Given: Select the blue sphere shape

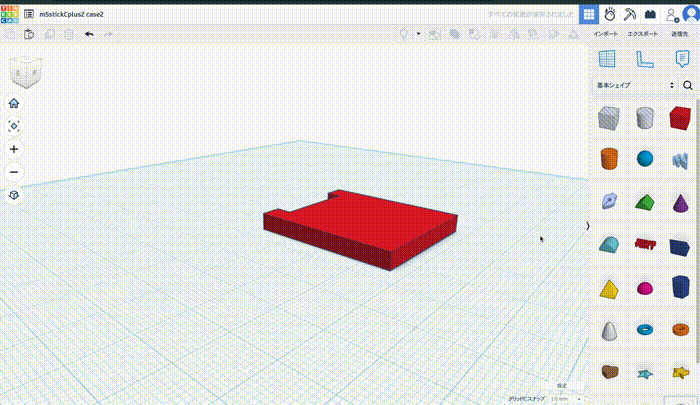Looking at the screenshot, I should point(644,158).
